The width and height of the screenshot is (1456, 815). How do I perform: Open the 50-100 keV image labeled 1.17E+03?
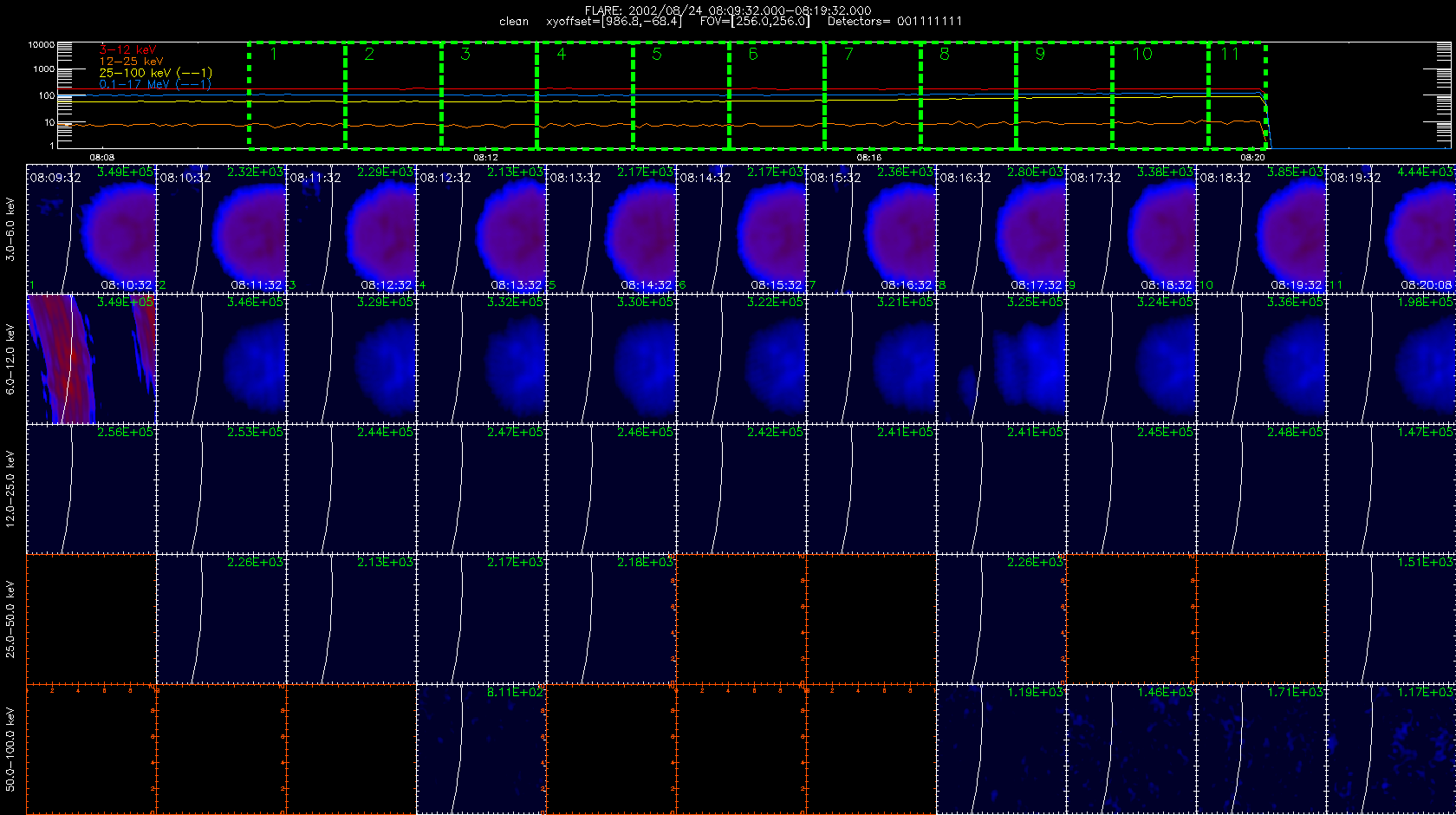click(x=1391, y=749)
